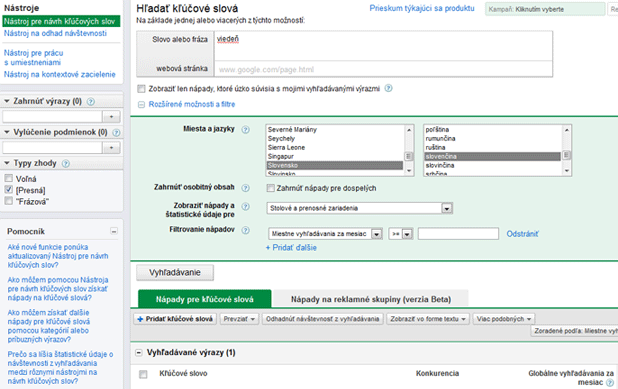Open help icon for Zahrnúť osobitný obsah
618x389 pixels.
click(x=245, y=188)
